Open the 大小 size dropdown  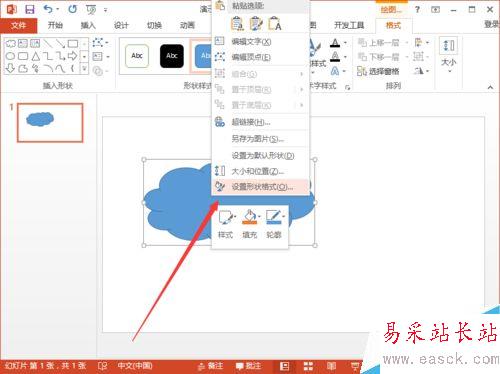click(449, 55)
